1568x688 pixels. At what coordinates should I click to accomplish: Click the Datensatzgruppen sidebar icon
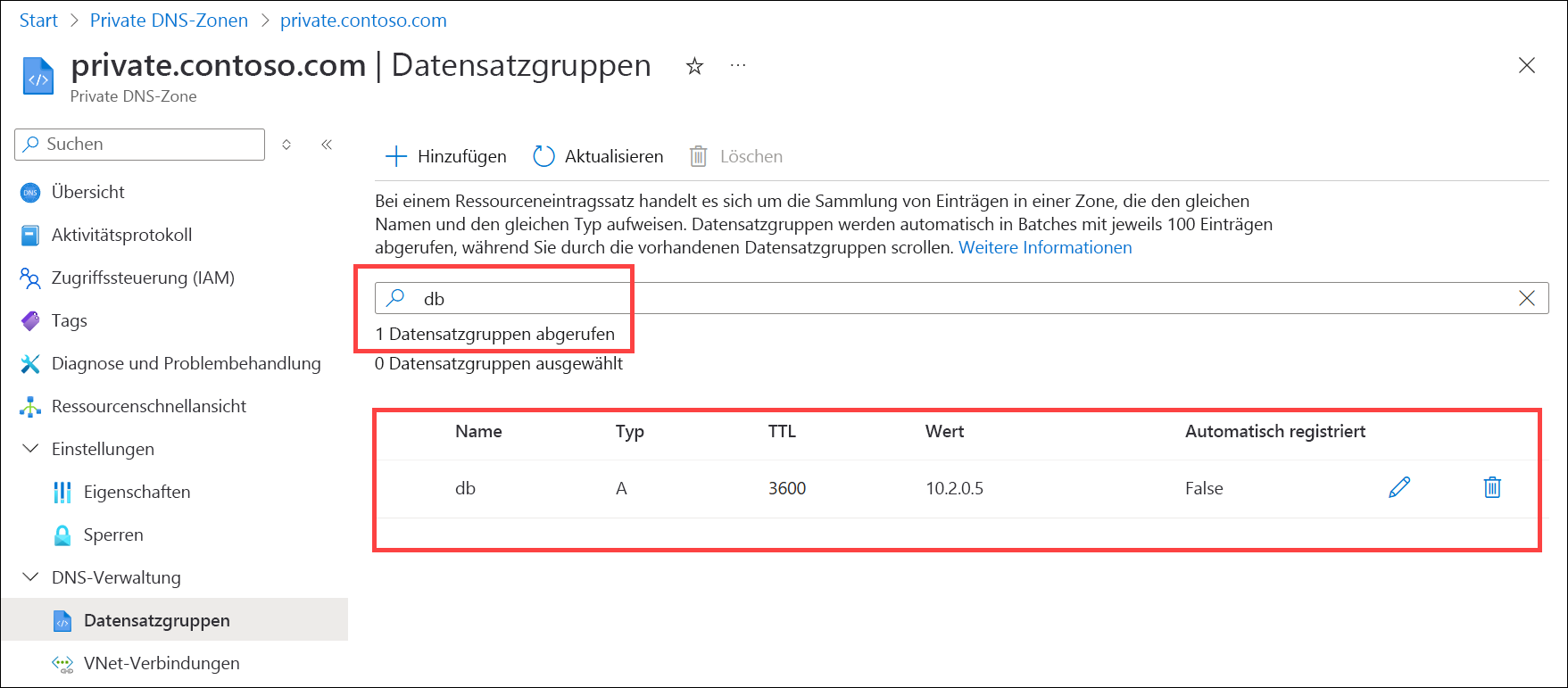62,621
